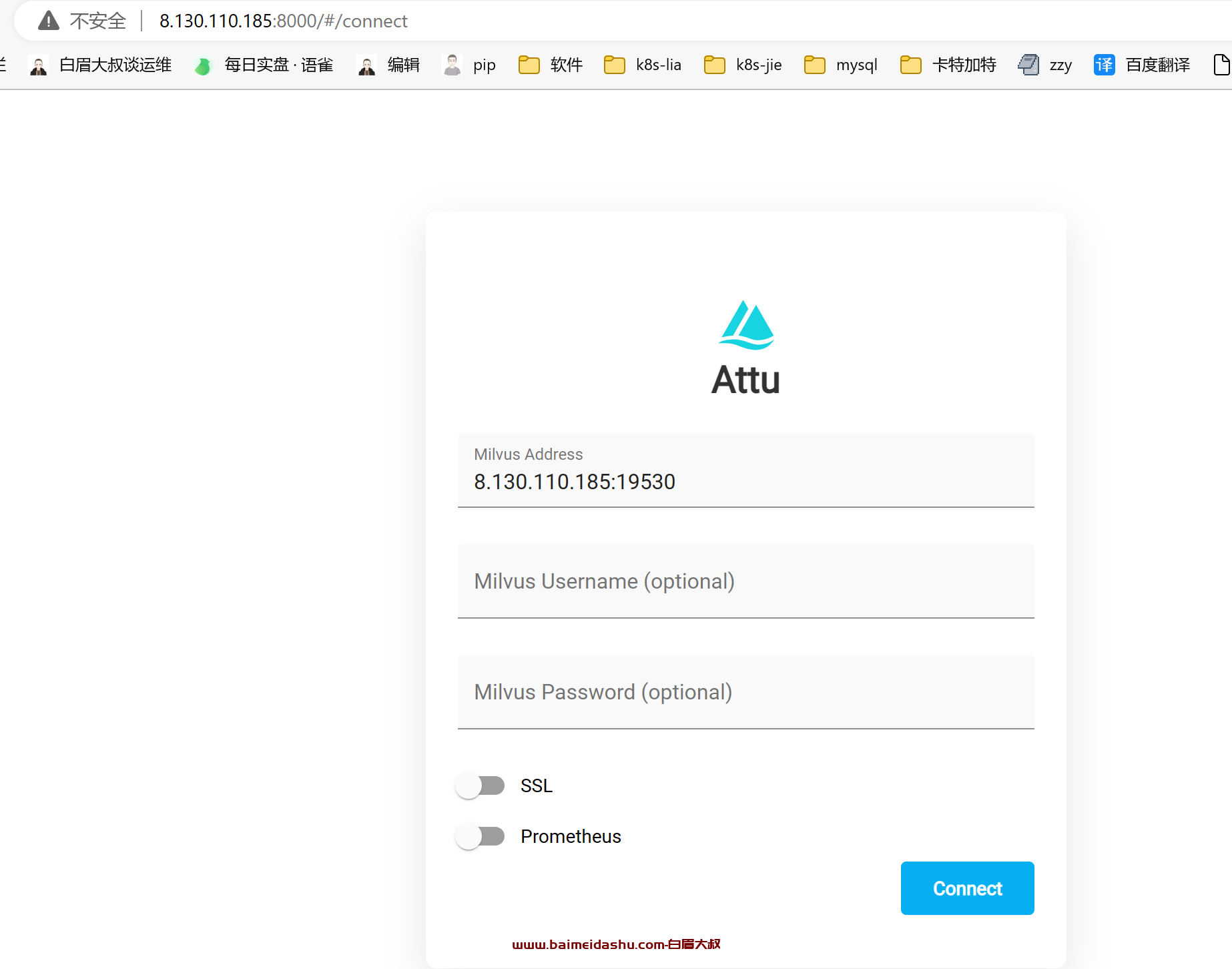Enable the Prometheus switch
This screenshot has width=1232, height=969.
(x=480, y=836)
